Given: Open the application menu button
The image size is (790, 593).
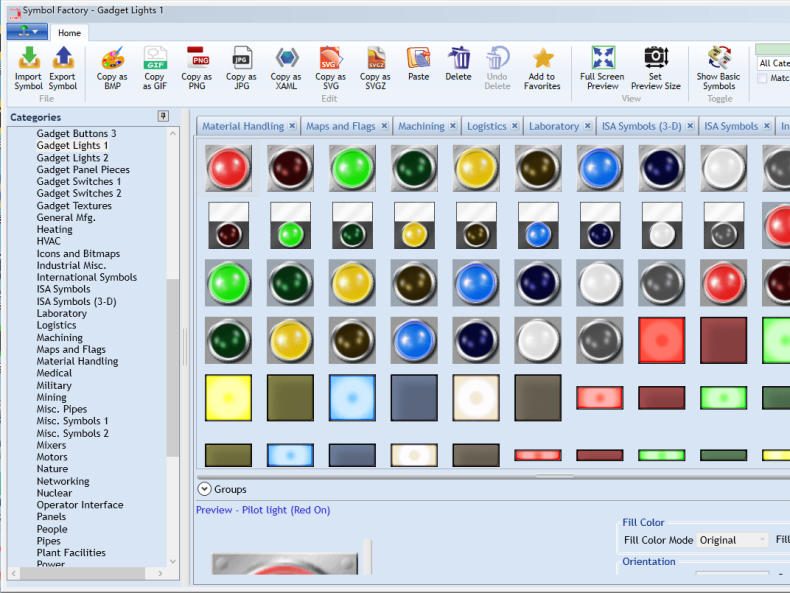Looking at the screenshot, I should [x=27, y=32].
